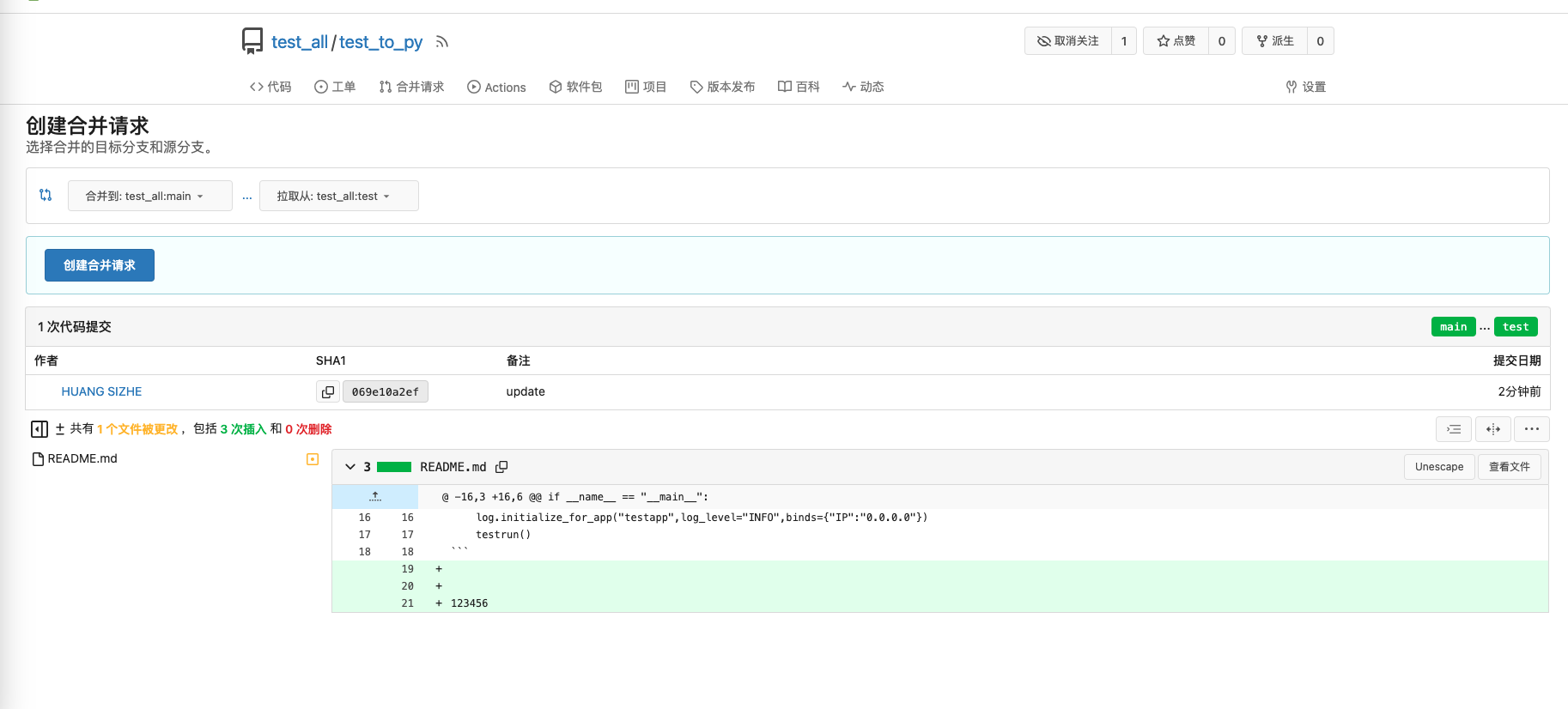1568x709 pixels.
Task: Click the green additions bar for README.md
Action: (394, 467)
